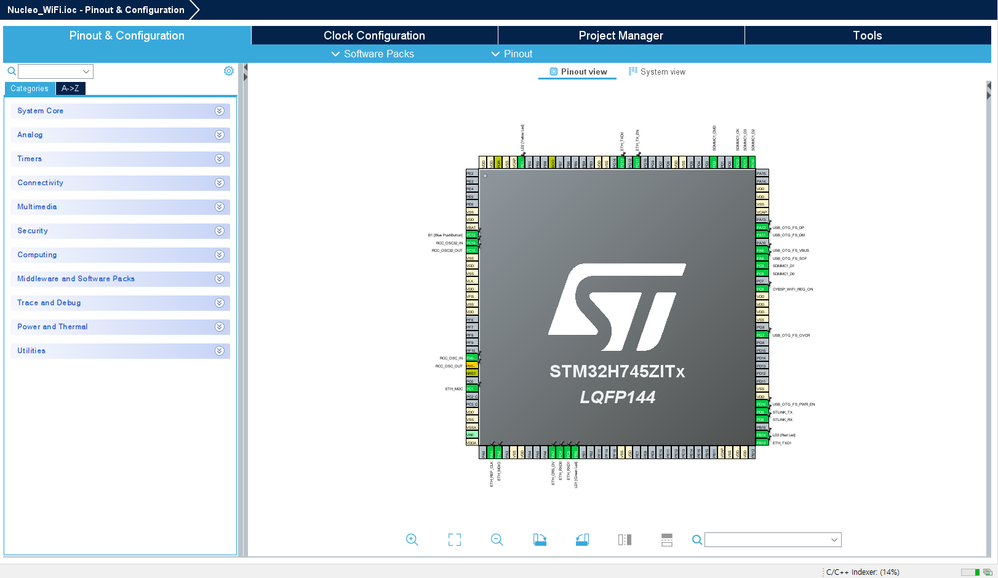The width and height of the screenshot is (998, 578).
Task: Switch to System view
Action: click(x=657, y=72)
